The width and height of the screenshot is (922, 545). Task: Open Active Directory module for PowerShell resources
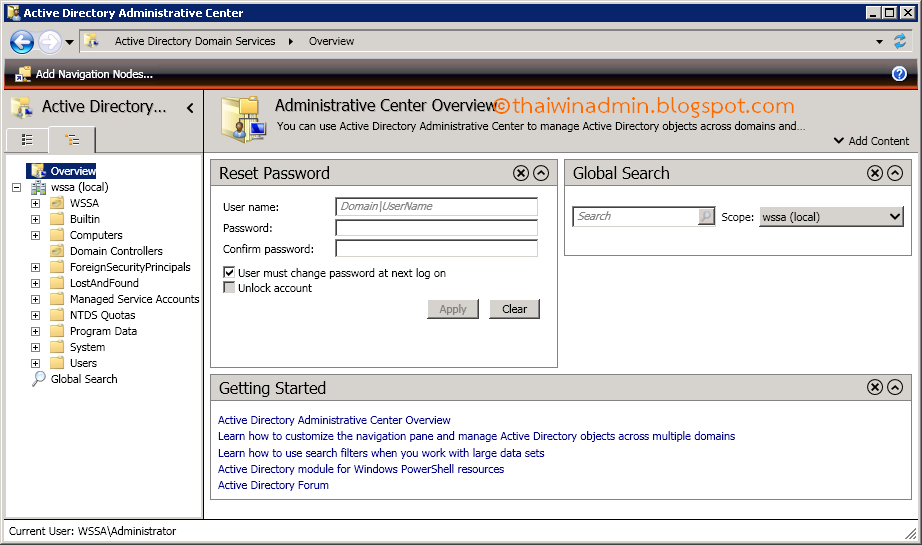pyautogui.click(x=361, y=469)
